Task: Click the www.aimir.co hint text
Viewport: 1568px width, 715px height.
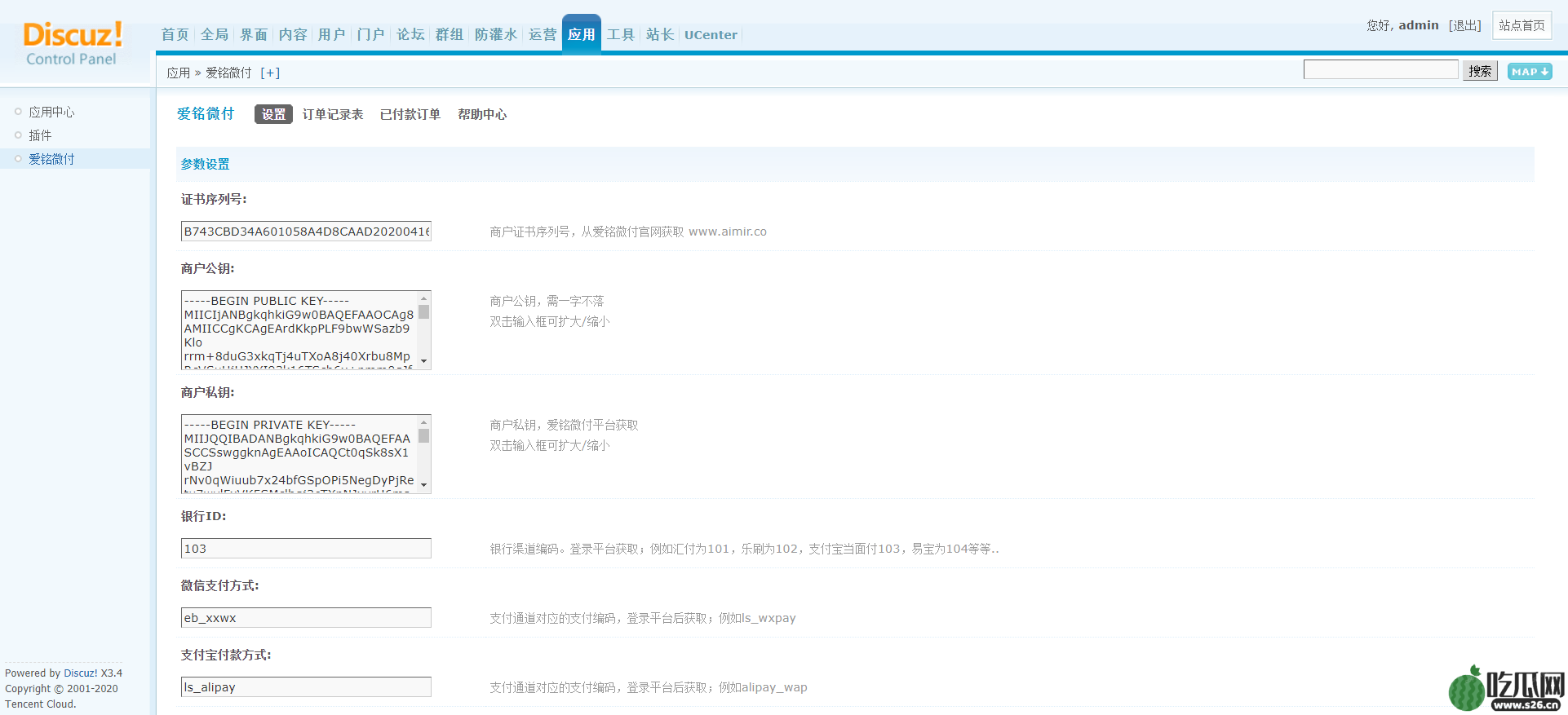Action: click(x=728, y=232)
